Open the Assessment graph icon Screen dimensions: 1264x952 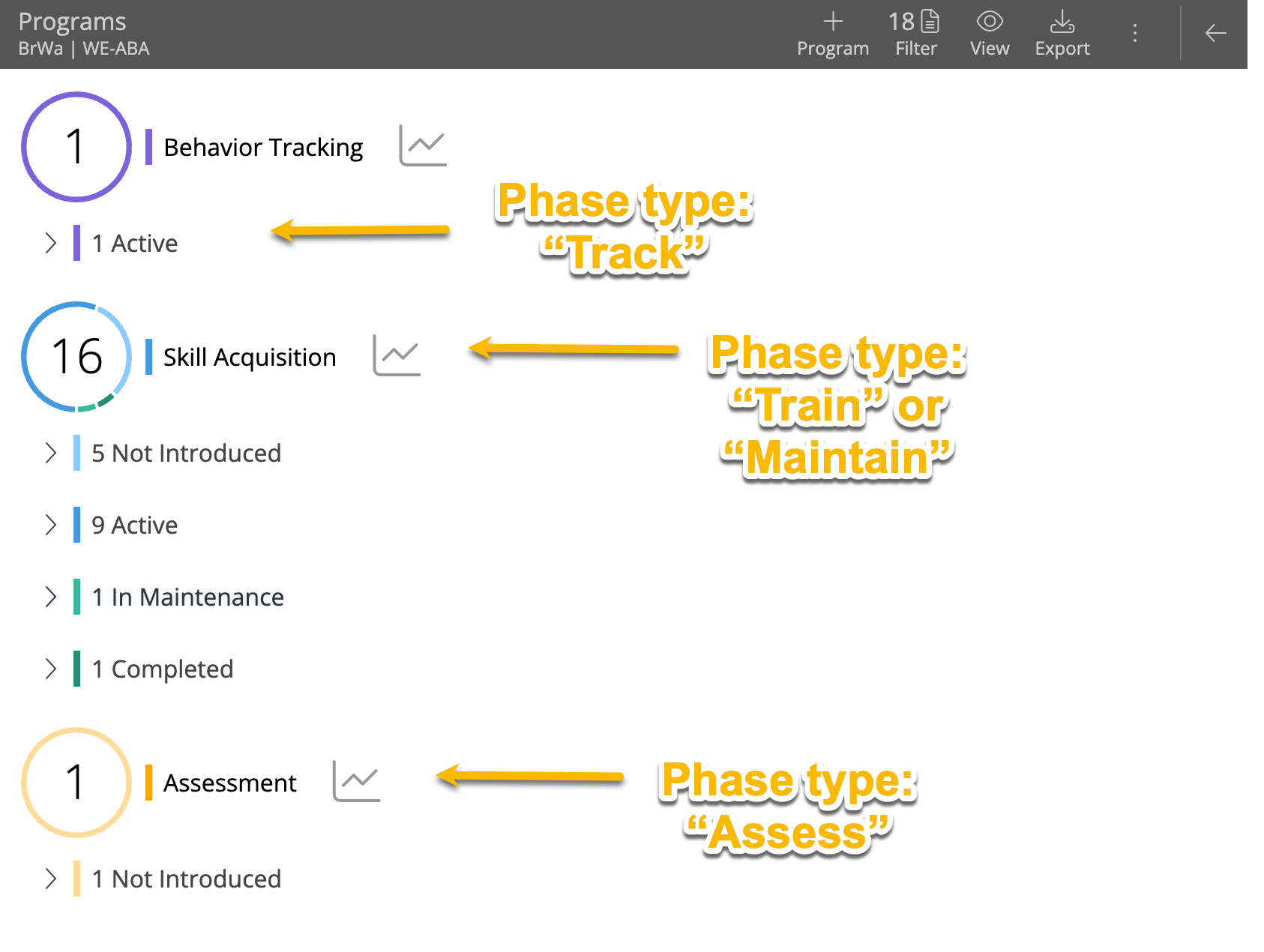[x=357, y=781]
